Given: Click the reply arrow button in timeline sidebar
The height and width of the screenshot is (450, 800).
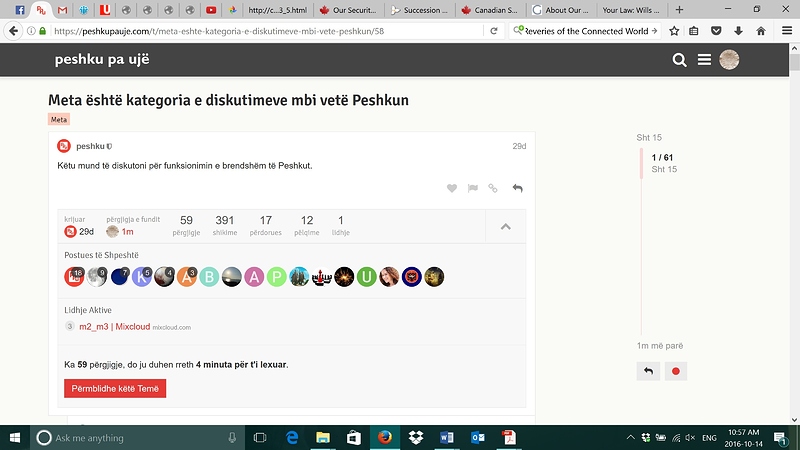Looking at the screenshot, I should tap(648, 371).
